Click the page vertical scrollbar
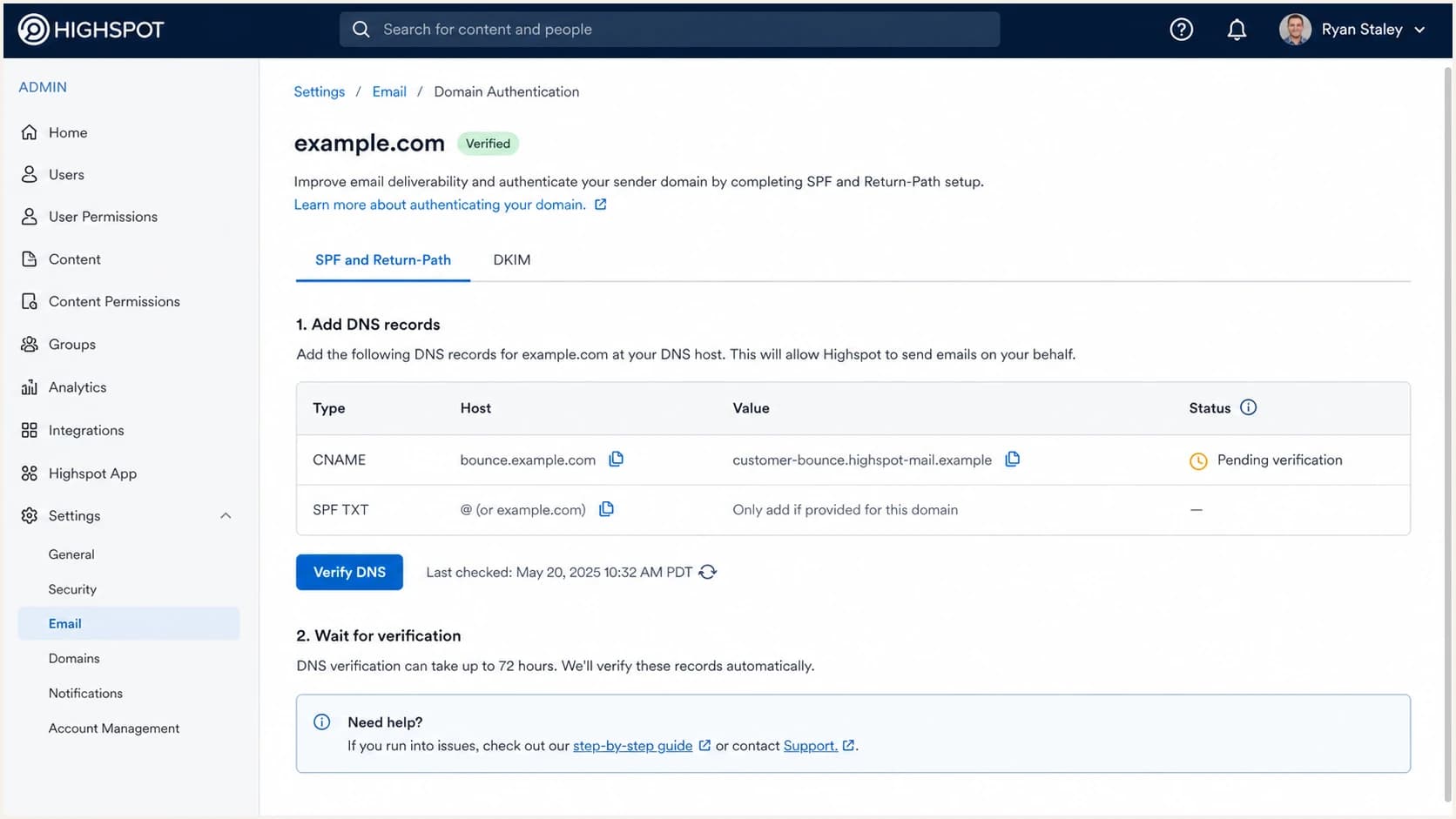The width and height of the screenshot is (1456, 819). tap(1448, 435)
